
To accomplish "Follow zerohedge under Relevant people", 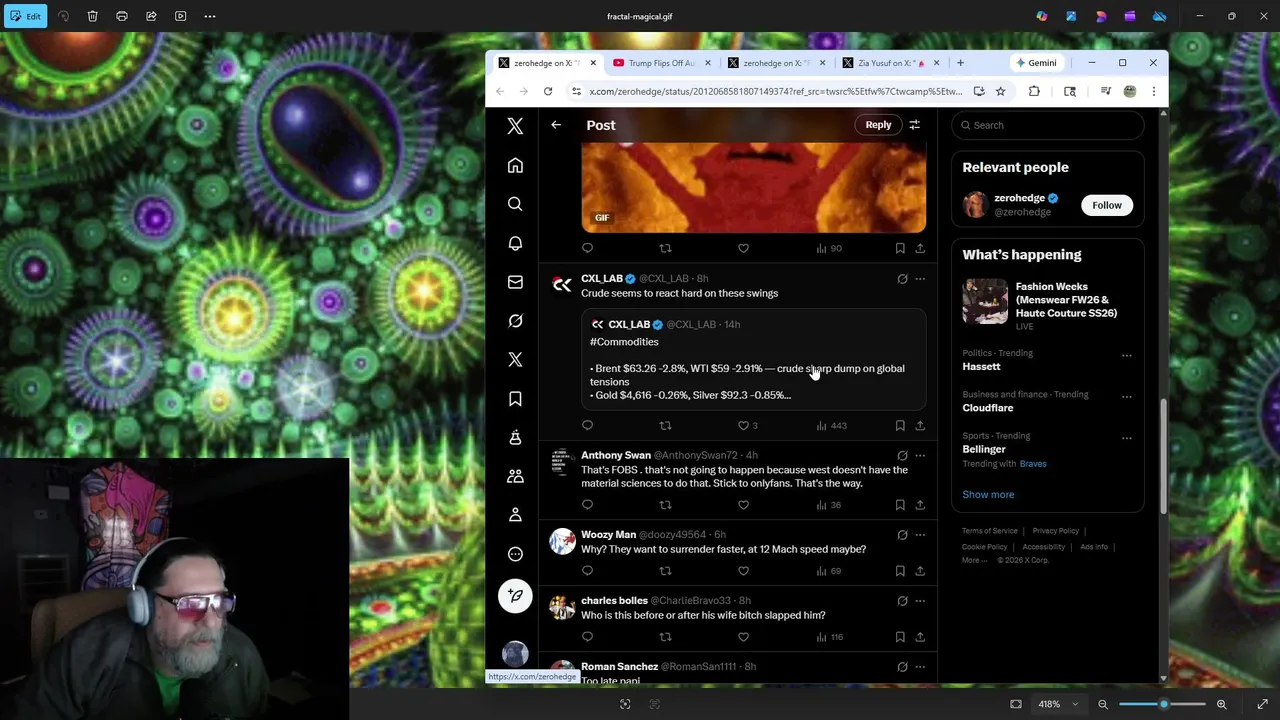I will tap(1107, 205).
